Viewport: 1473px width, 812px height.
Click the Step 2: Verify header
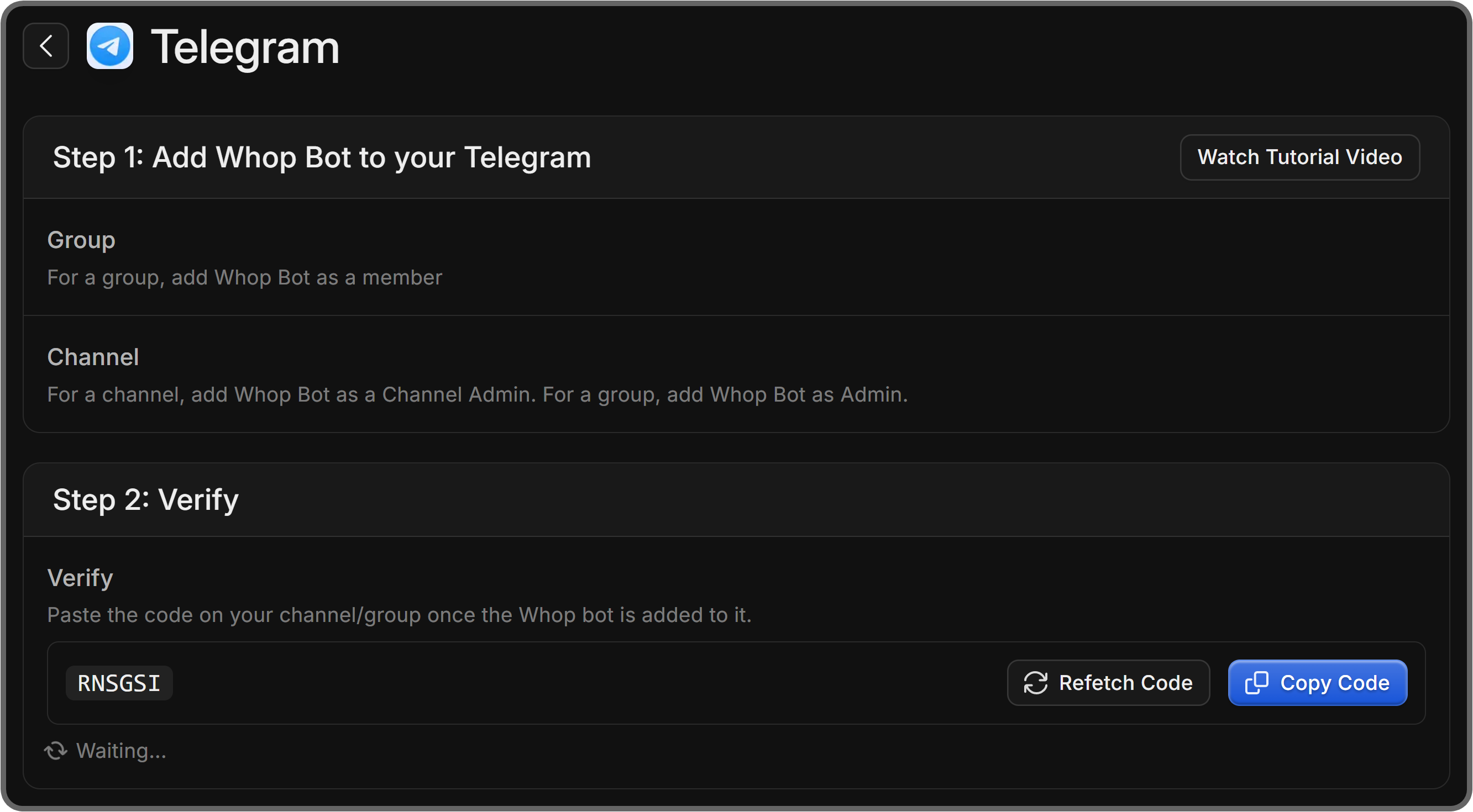click(x=145, y=499)
